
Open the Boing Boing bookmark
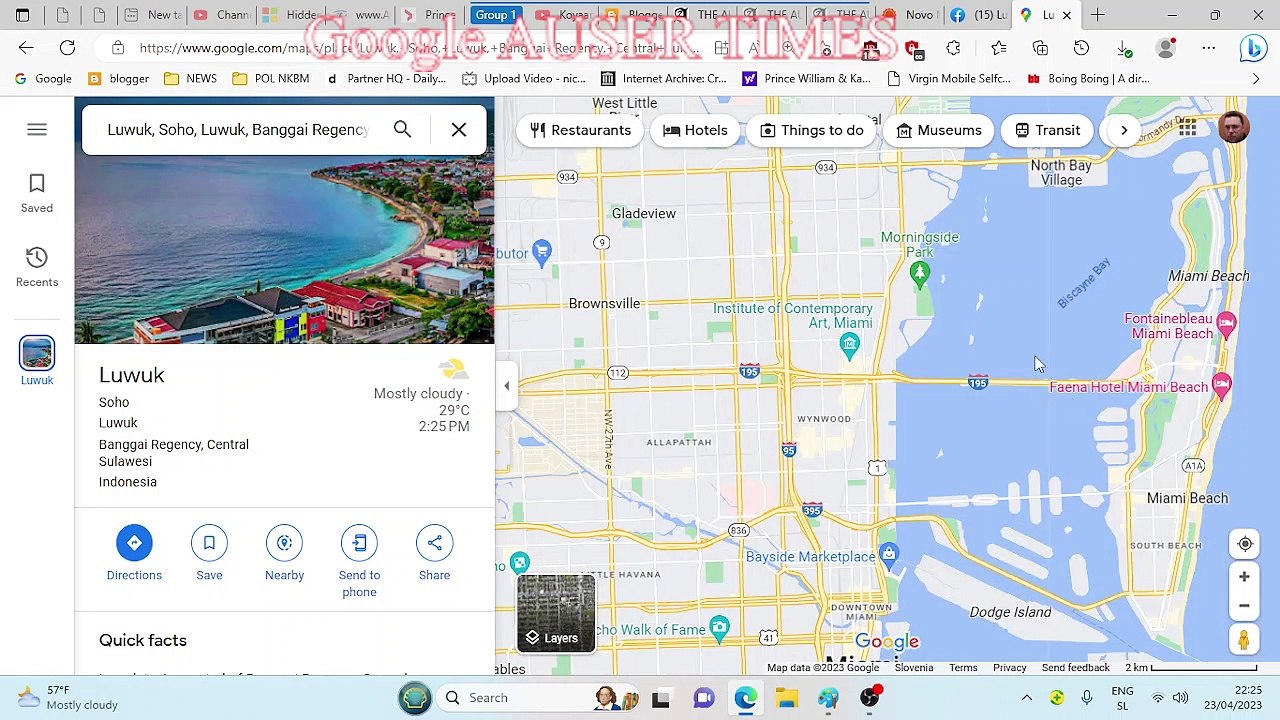tap(1088, 79)
